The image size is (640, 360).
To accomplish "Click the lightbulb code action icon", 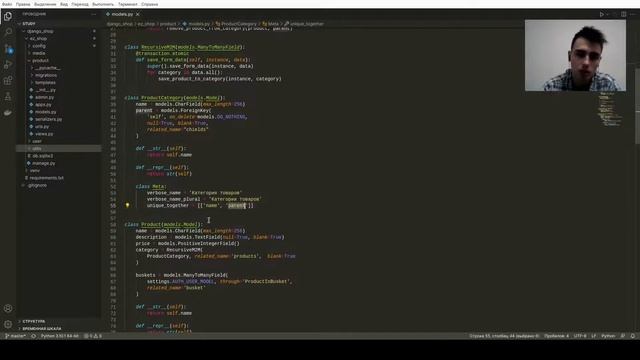I will pos(127,205).
